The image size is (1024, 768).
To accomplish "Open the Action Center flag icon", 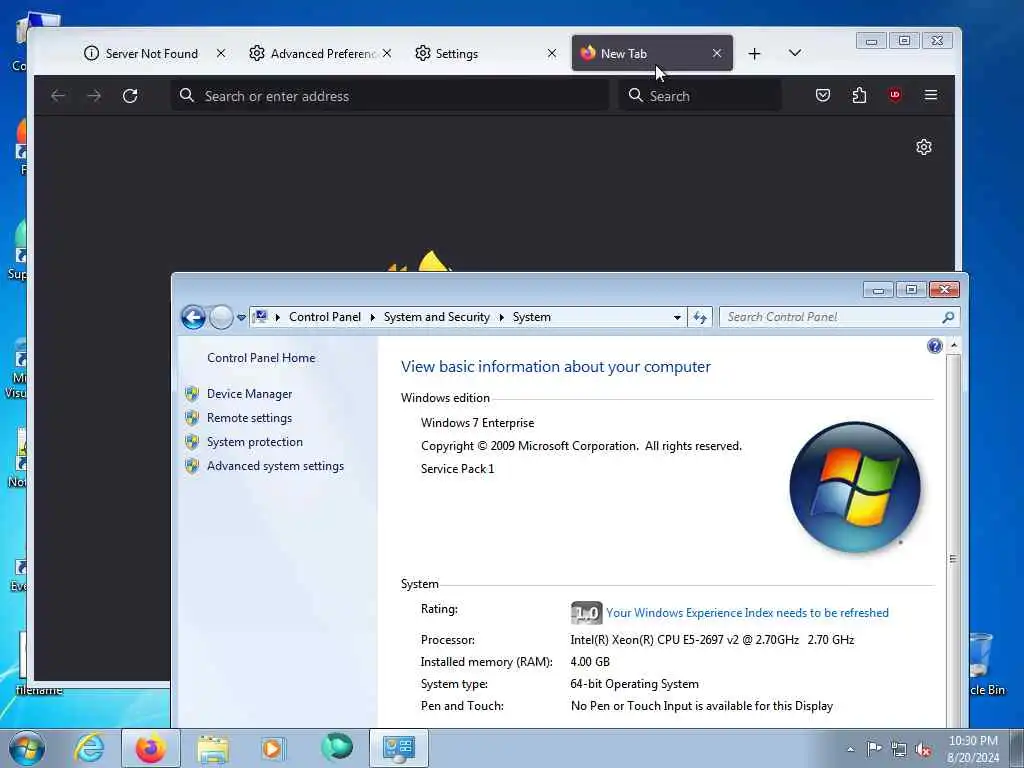I will pyautogui.click(x=874, y=749).
